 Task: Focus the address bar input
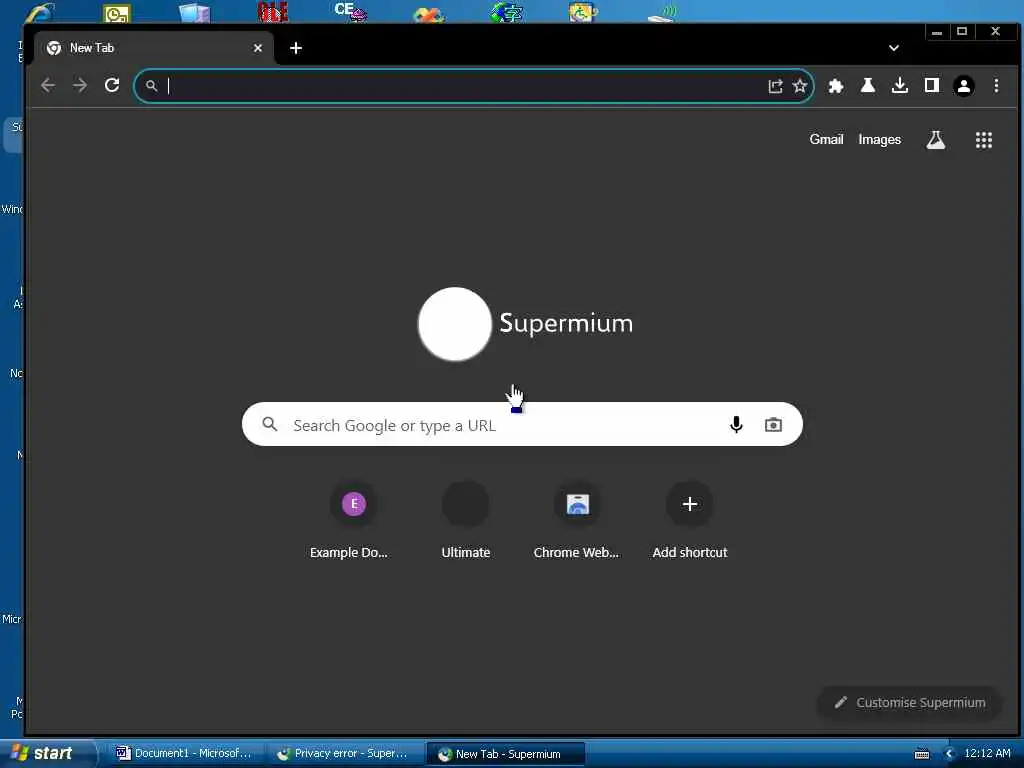473,86
